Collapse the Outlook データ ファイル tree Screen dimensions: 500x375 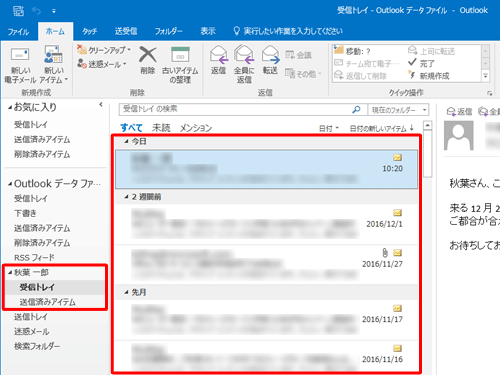10,184
